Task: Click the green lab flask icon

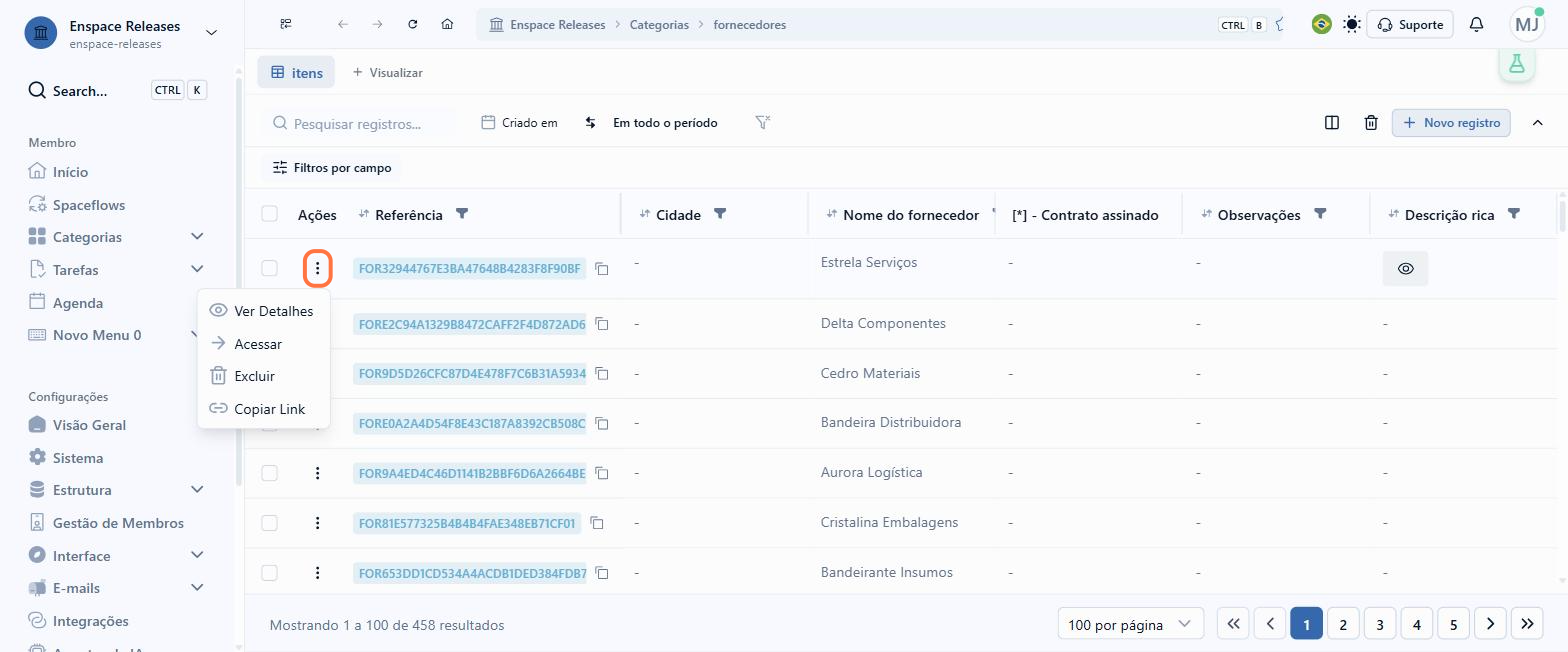Action: coord(1517,63)
